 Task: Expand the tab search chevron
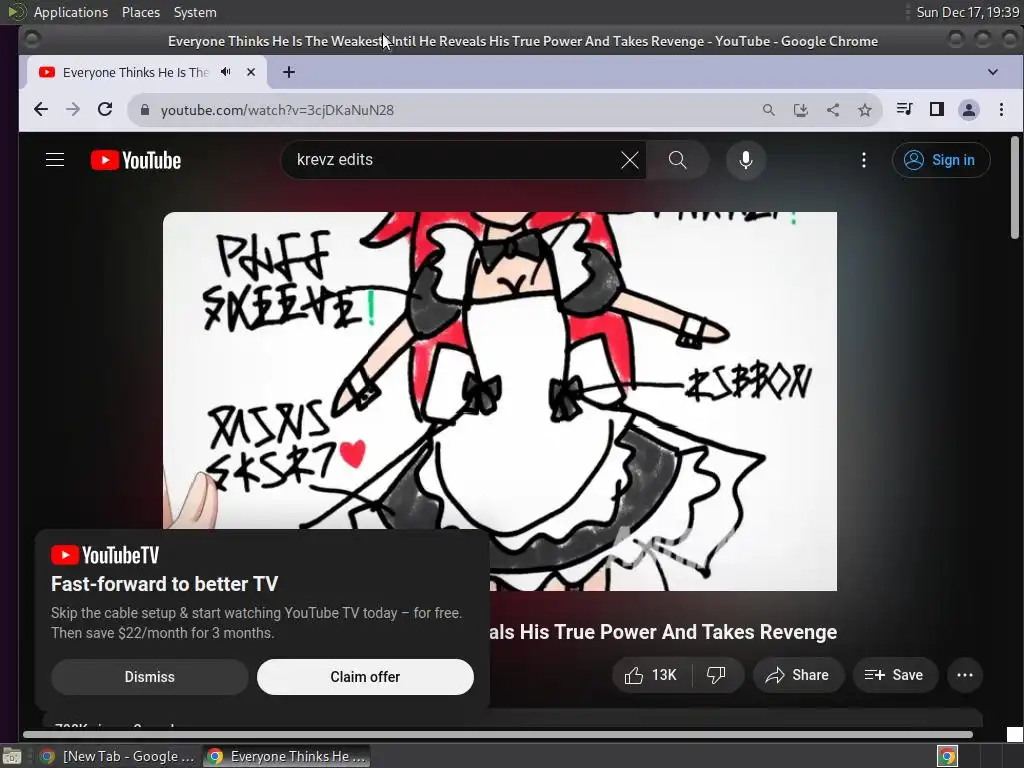tap(993, 72)
